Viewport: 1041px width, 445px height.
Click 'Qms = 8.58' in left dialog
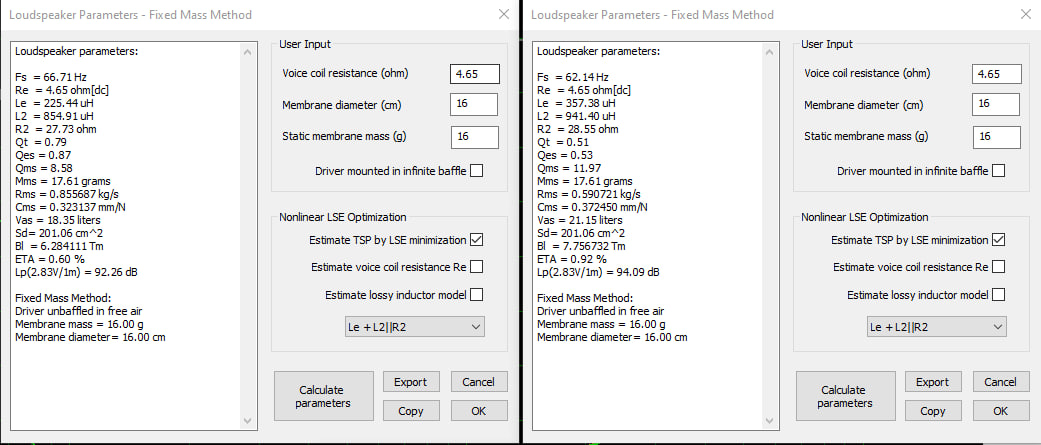click(44, 168)
